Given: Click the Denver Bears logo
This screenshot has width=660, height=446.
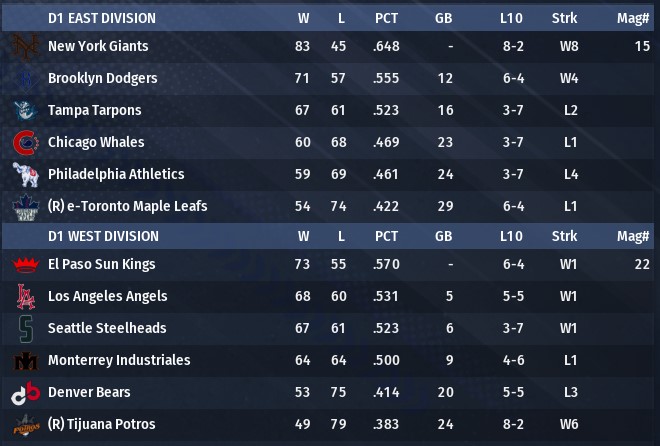Looking at the screenshot, I should [x=24, y=392].
